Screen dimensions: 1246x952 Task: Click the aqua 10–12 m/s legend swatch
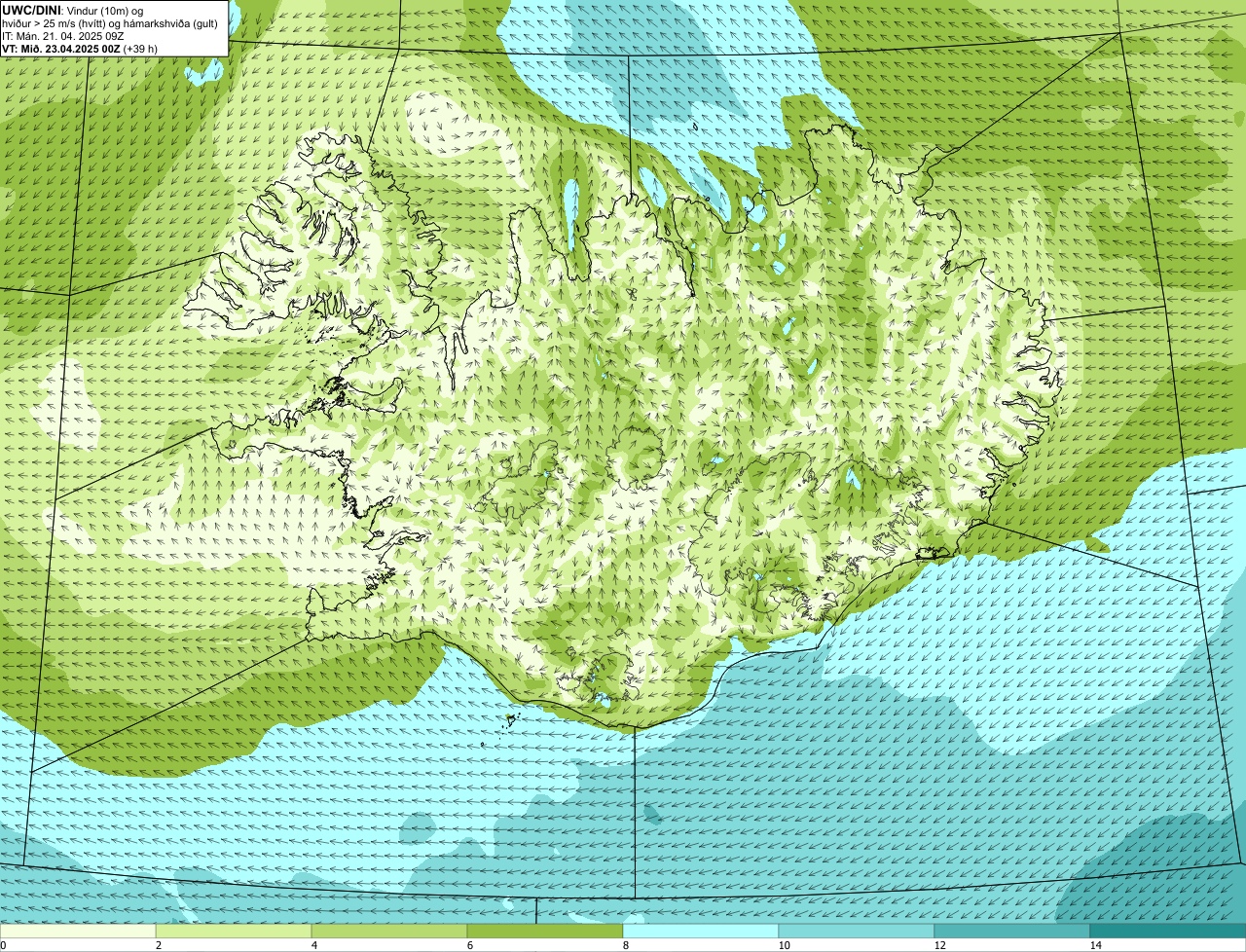tap(857, 932)
